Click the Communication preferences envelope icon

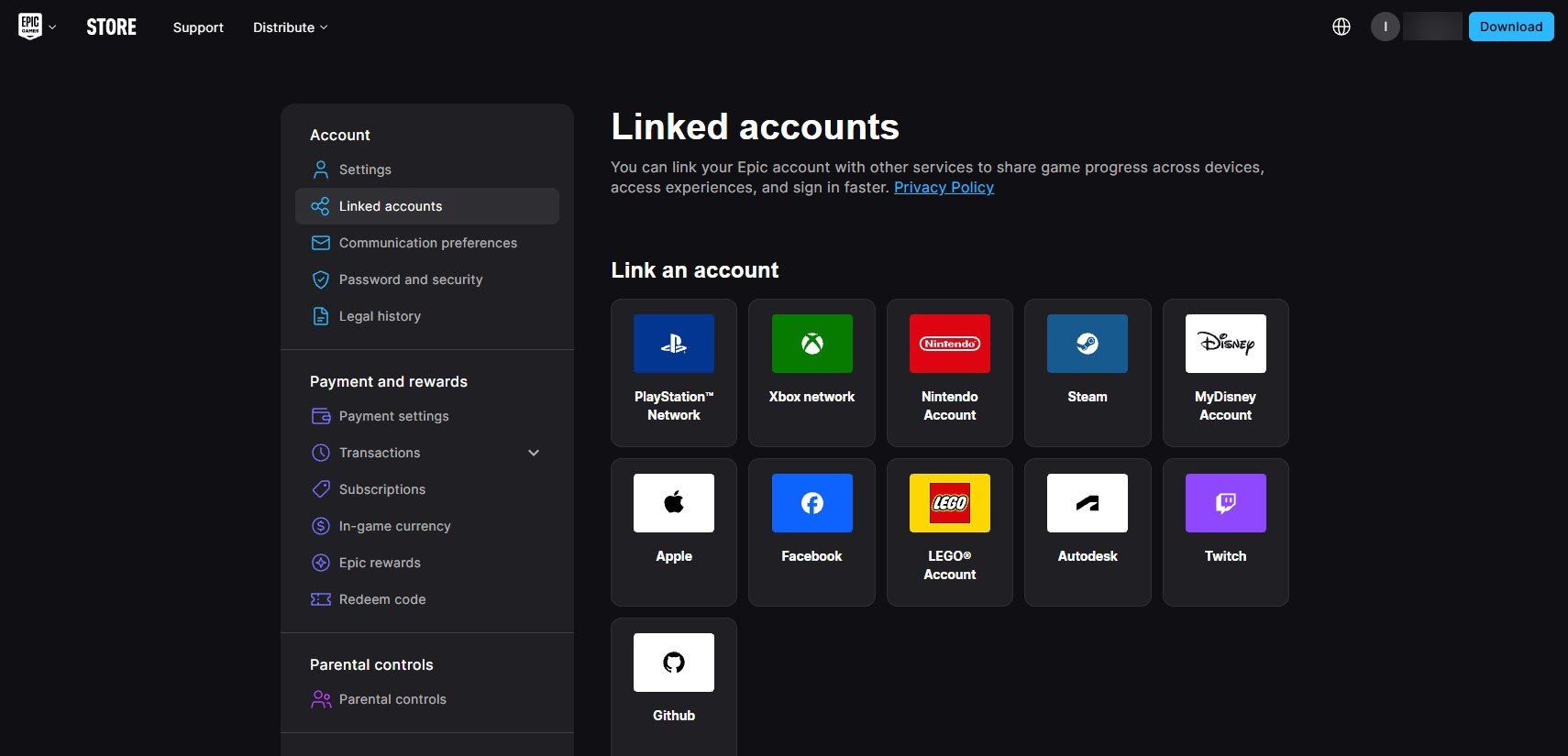point(321,243)
